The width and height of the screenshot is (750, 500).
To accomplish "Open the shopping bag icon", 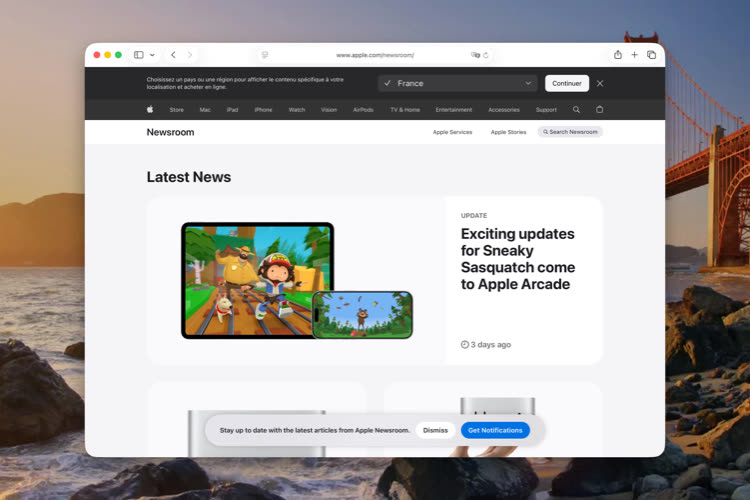I will (599, 110).
